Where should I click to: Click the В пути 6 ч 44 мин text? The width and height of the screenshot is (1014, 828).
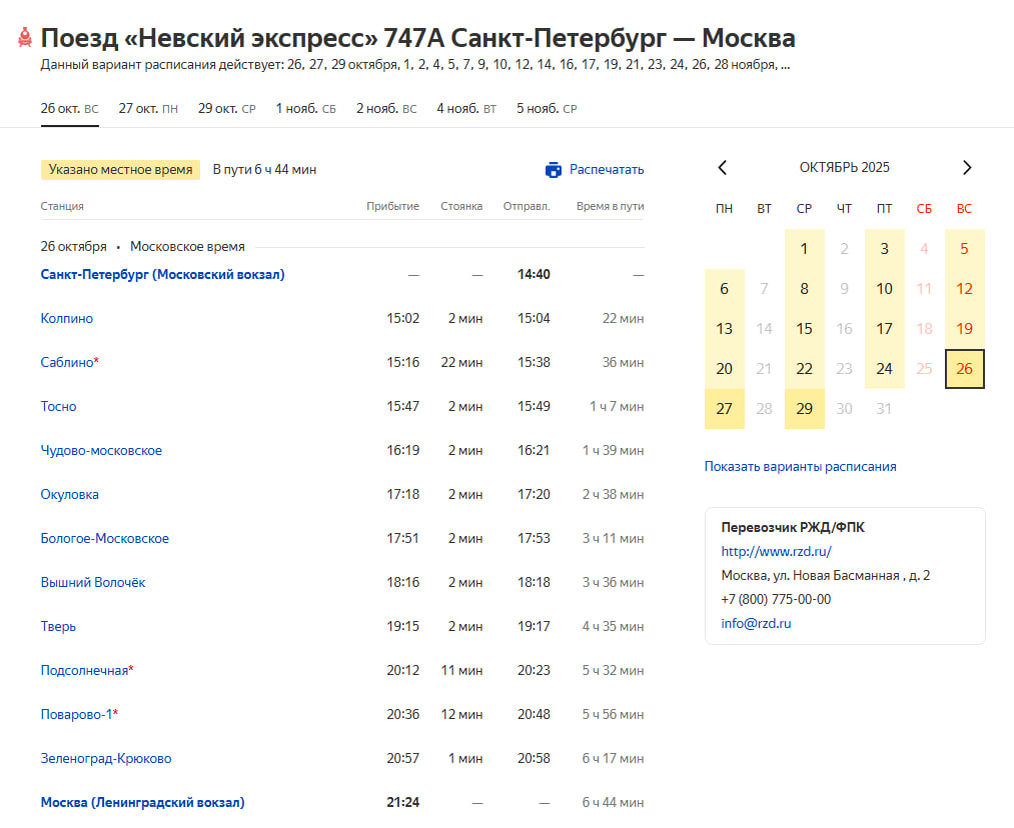264,169
